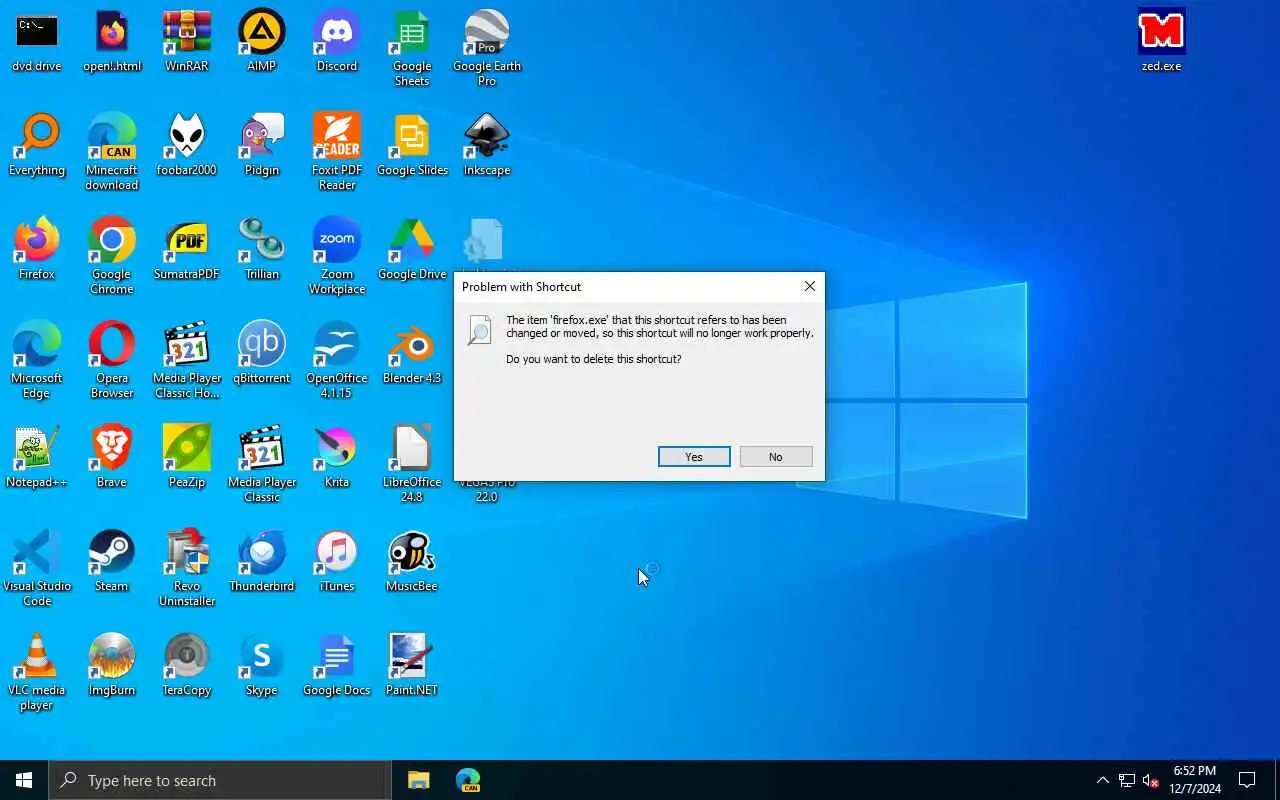The height and width of the screenshot is (800, 1280).
Task: Select the Notepad++ shortcut
Action: tap(37, 458)
